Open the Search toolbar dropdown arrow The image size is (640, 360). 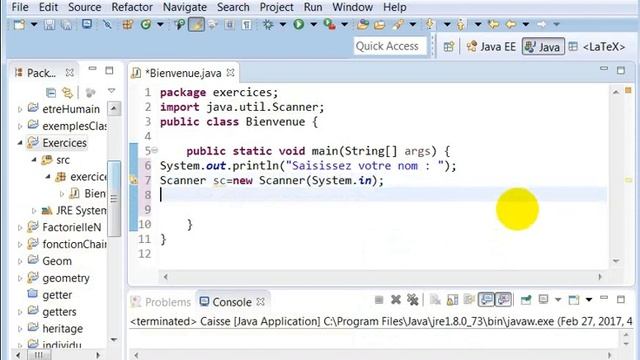point(413,25)
